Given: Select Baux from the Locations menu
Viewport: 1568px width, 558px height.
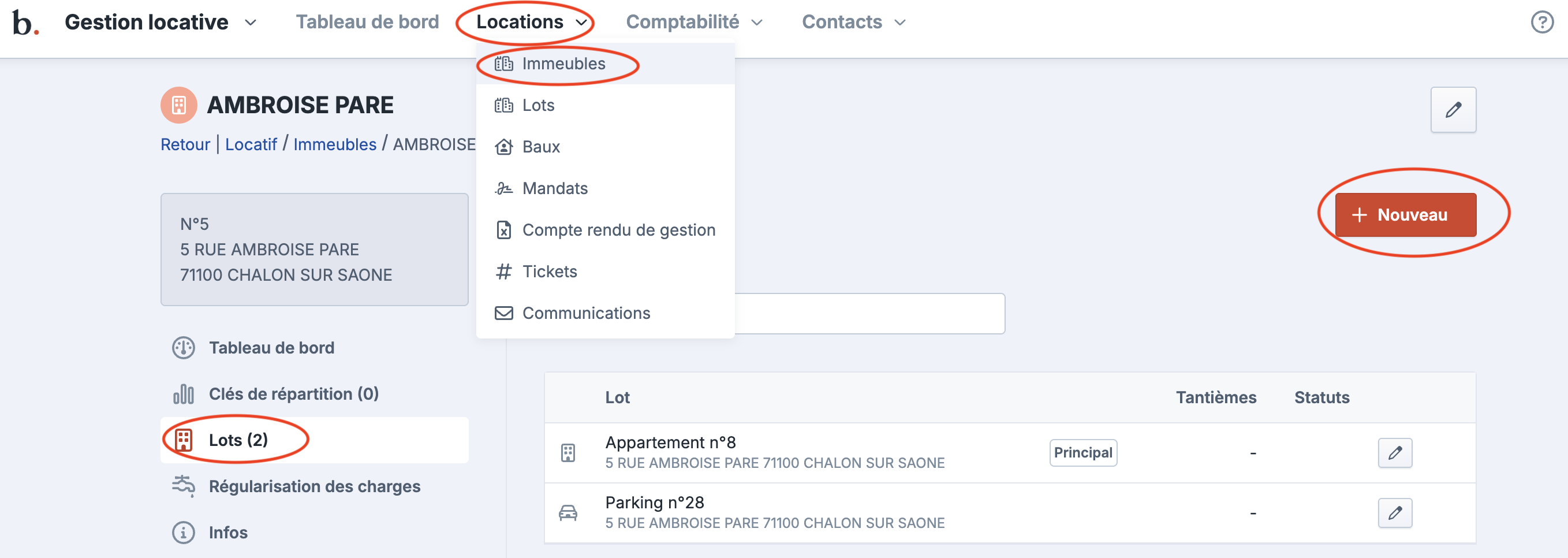Looking at the screenshot, I should pyautogui.click(x=540, y=147).
